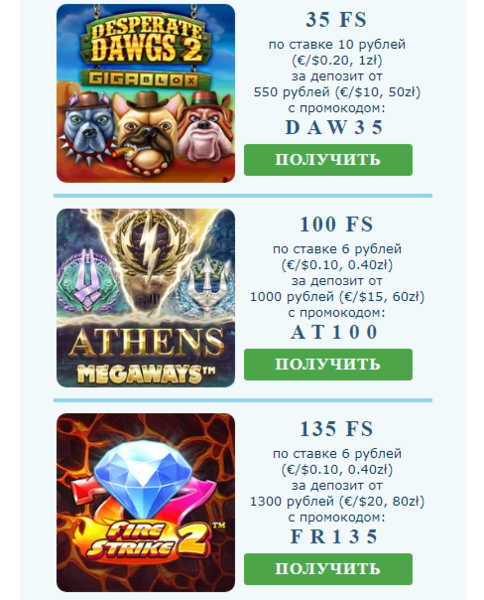
Task: Click the ПОЛУЧИТЬ button under promo code AT100
Action: (328, 364)
